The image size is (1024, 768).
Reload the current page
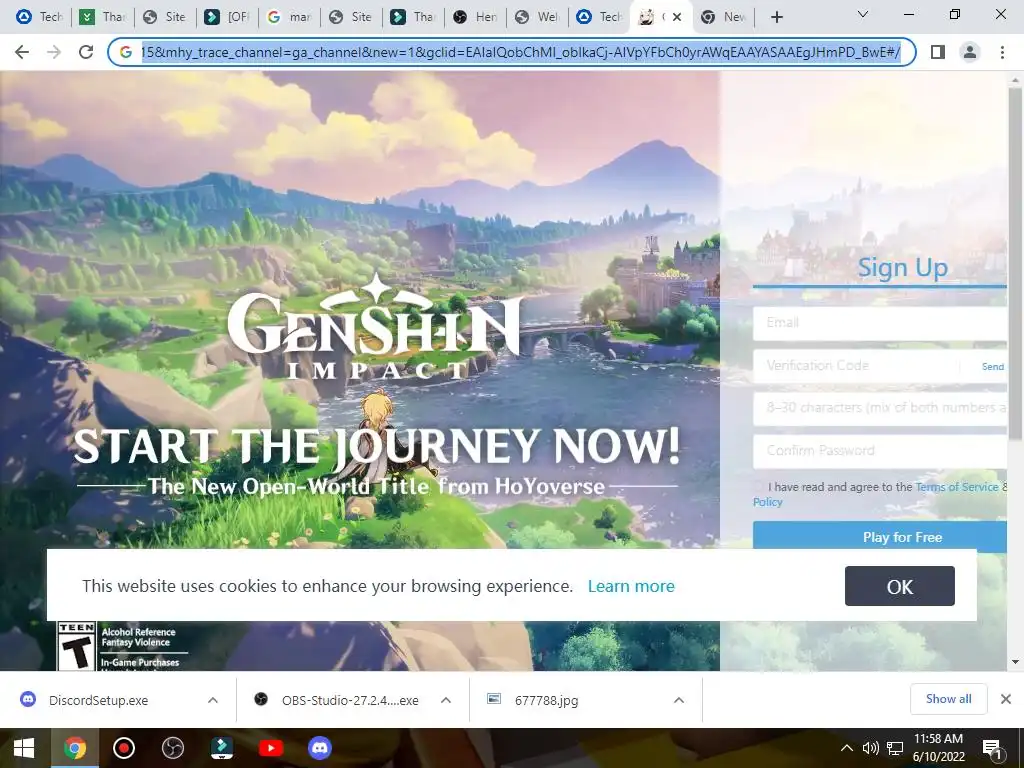click(x=86, y=52)
